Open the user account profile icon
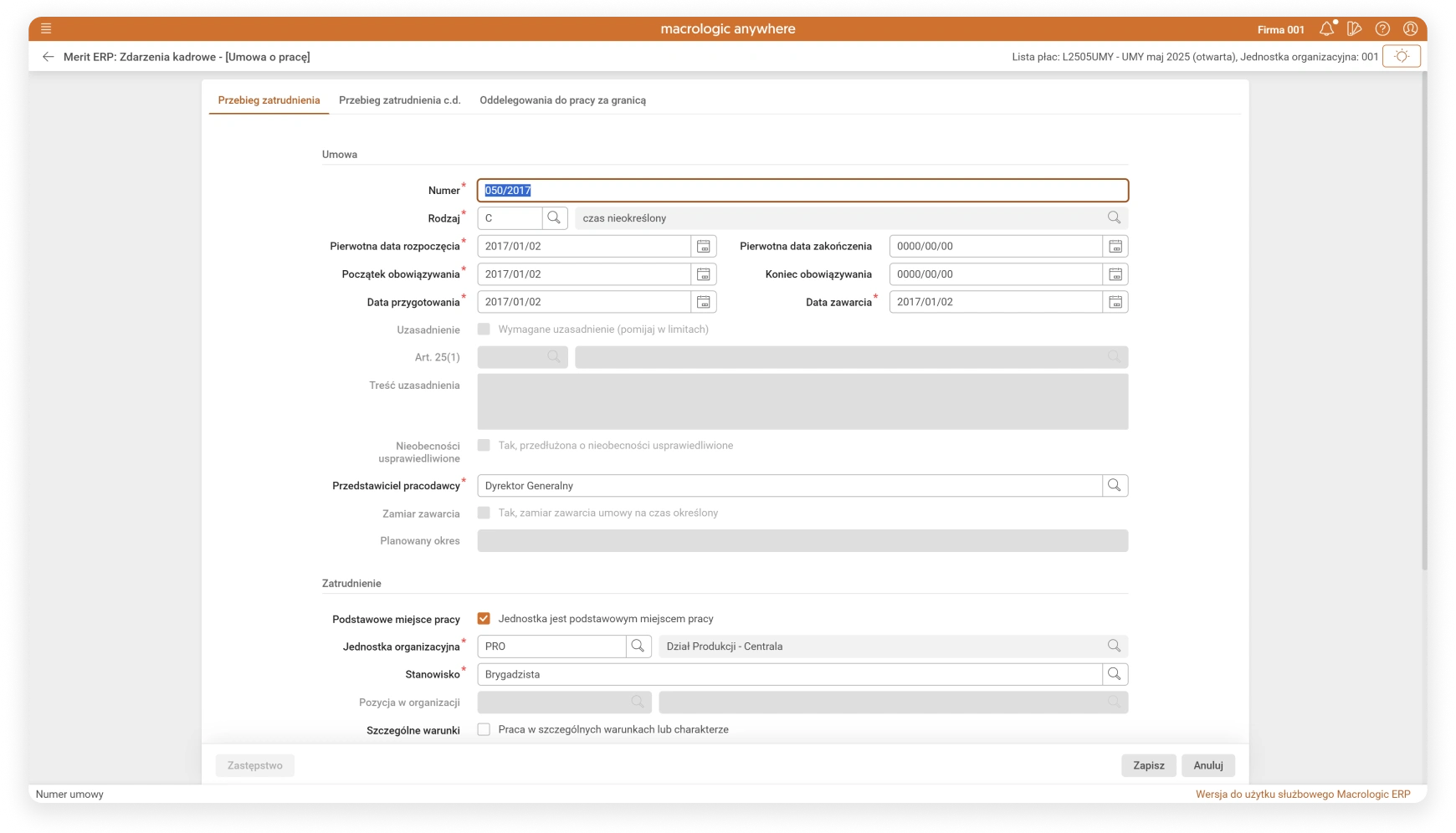1456x833 pixels. (1410, 29)
